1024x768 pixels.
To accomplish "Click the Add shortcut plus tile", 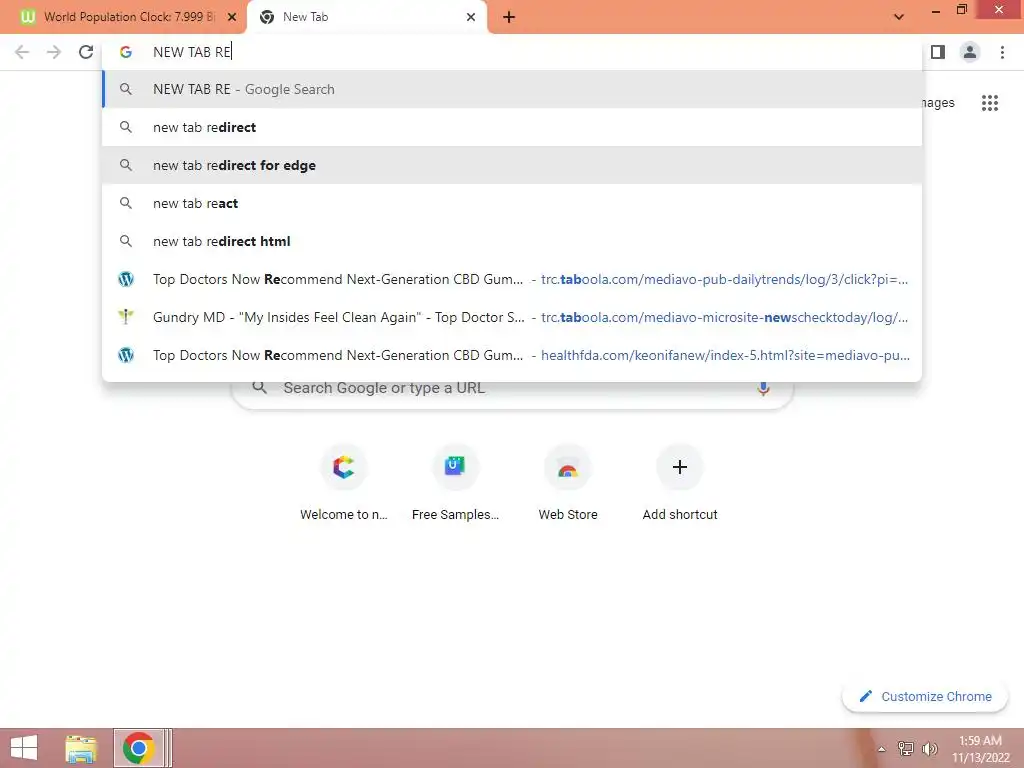I will tap(680, 482).
